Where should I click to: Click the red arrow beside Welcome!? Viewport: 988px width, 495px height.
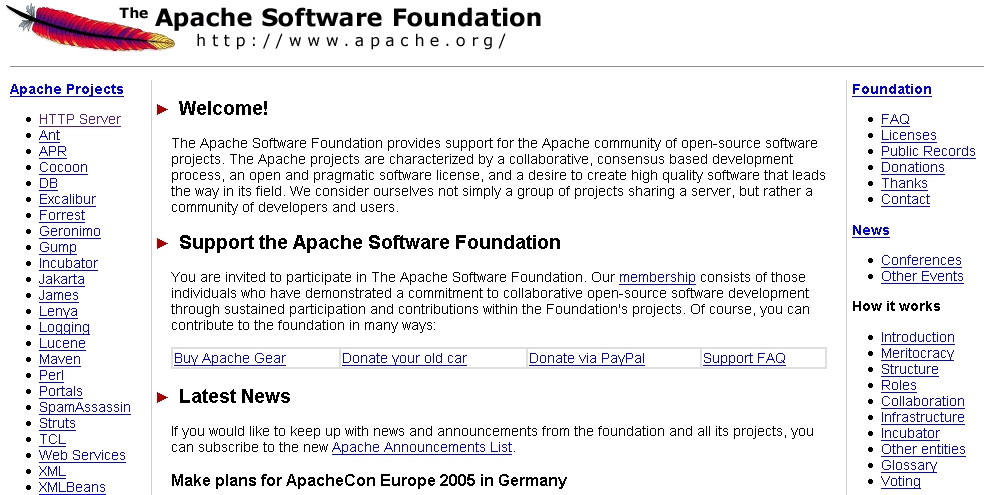click(x=163, y=110)
